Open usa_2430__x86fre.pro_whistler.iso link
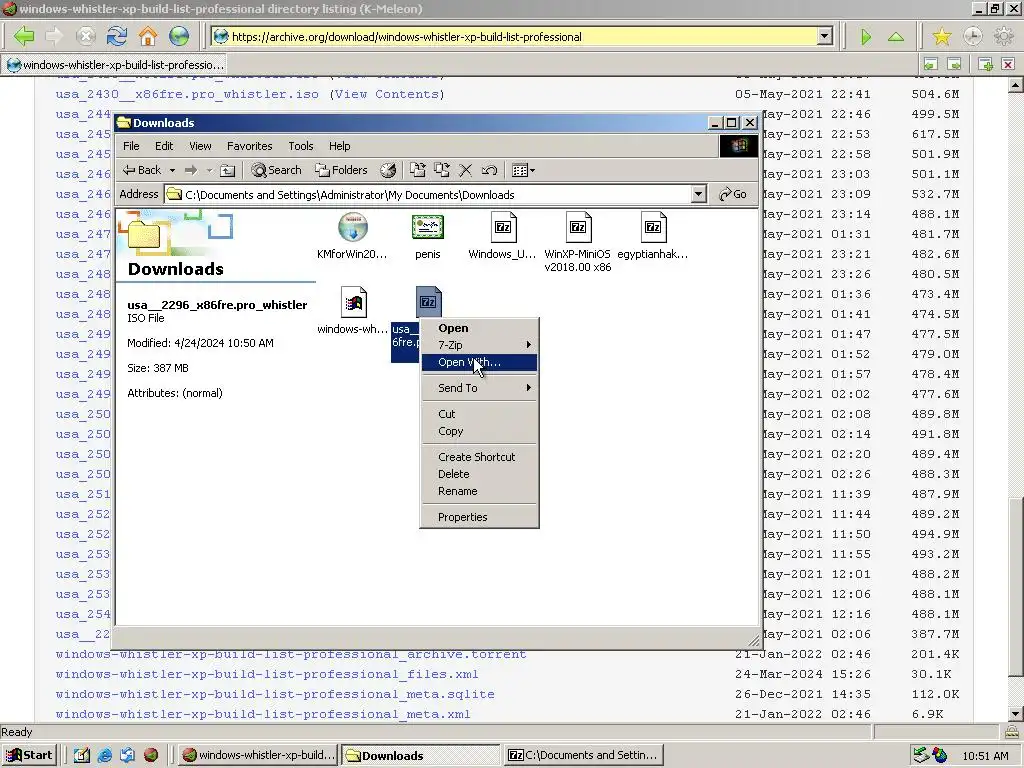 coord(187,94)
